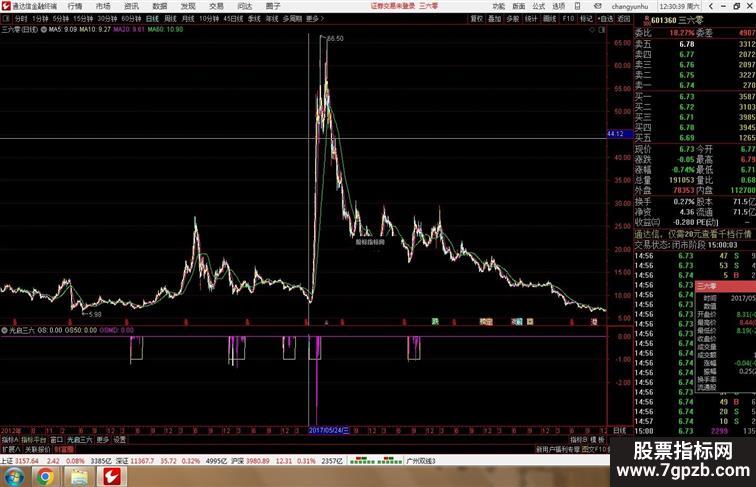
Task: Switch to 45日线 period
Action: point(233,19)
